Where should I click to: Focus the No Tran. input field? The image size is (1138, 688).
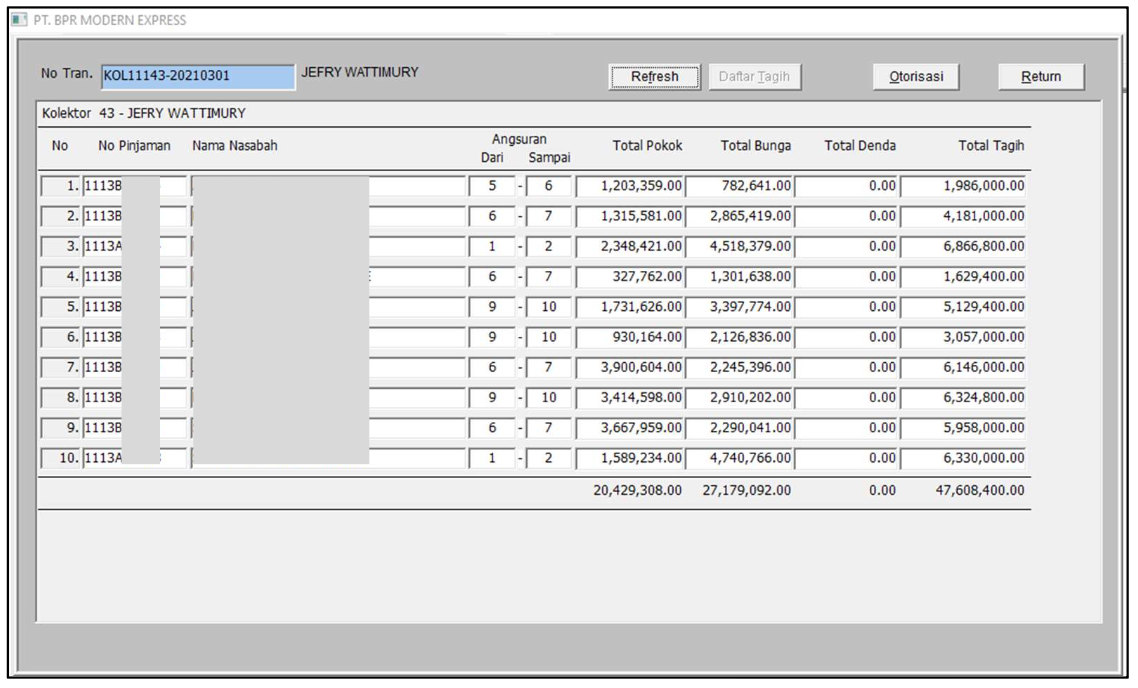coord(198,78)
